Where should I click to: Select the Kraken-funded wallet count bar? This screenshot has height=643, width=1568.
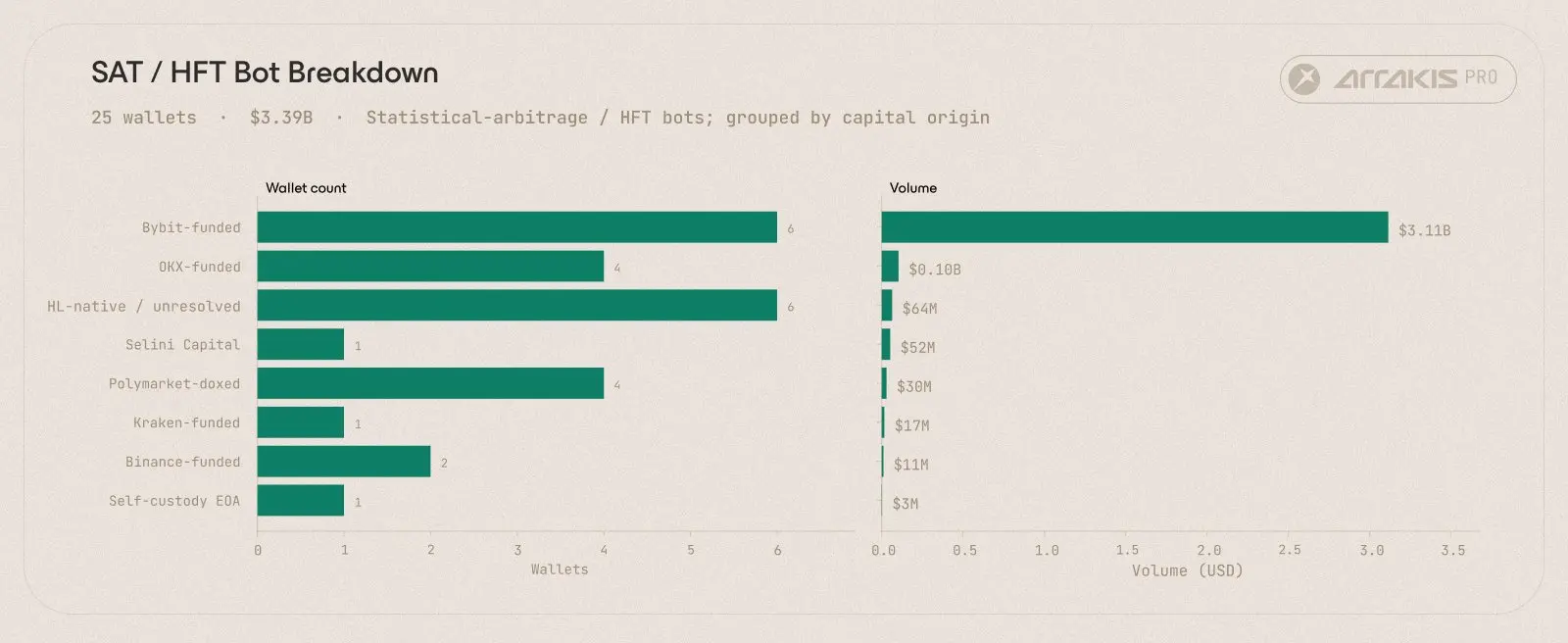pyautogui.click(x=301, y=422)
